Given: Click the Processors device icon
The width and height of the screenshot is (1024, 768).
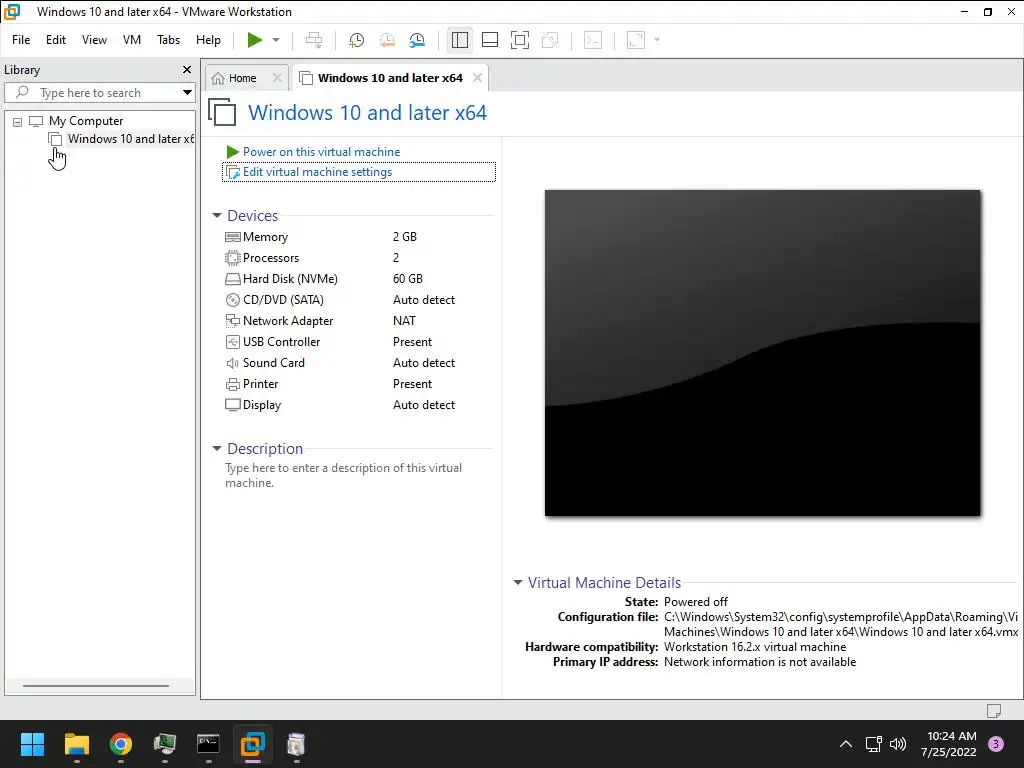Looking at the screenshot, I should [232, 258].
